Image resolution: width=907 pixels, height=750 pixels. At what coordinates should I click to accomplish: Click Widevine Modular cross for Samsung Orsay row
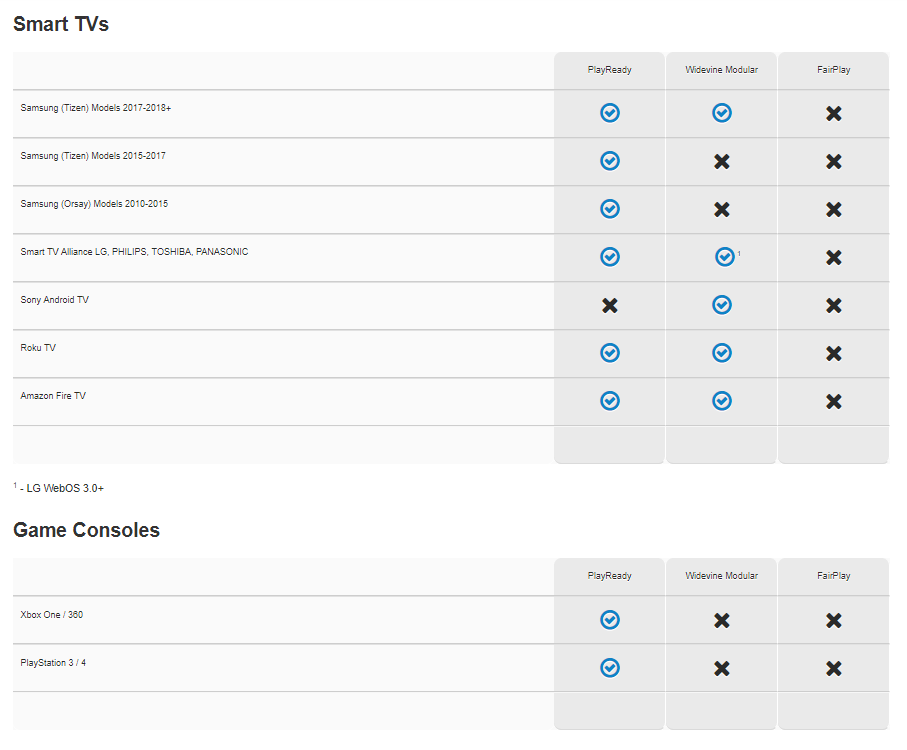click(x=721, y=209)
